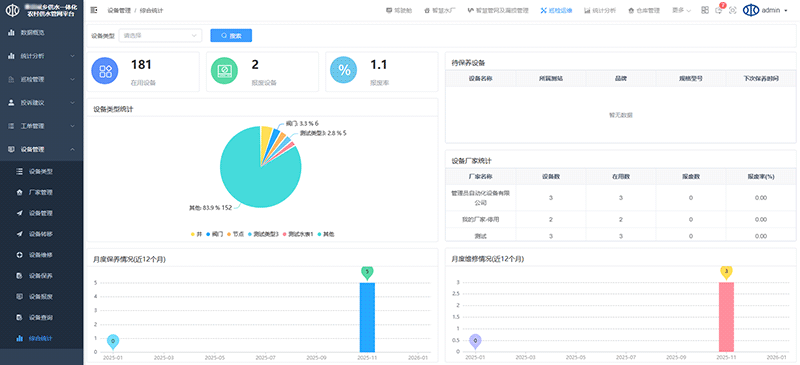The height and width of the screenshot is (365, 800).
Task: Click the pink 2025-11 repair bar
Action: [726, 317]
